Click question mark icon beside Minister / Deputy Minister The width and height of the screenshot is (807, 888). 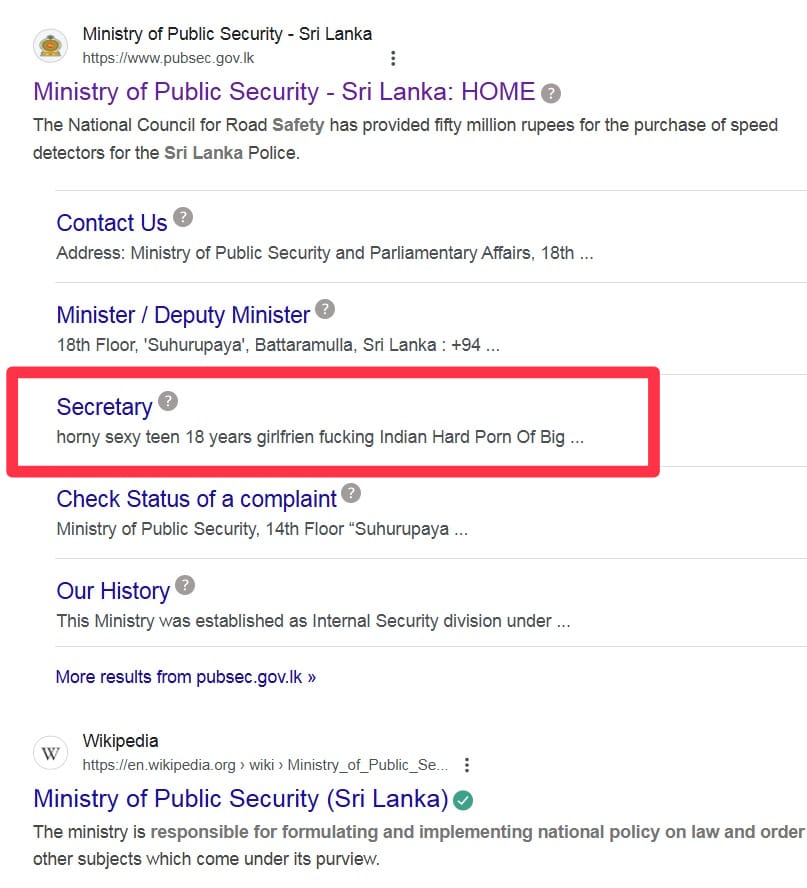coord(325,309)
